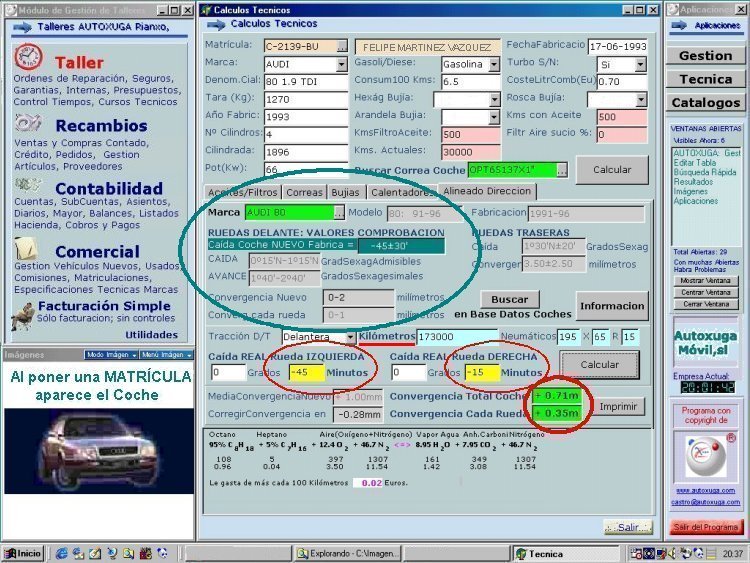750x563 pixels.
Task: Click Salir del Programa button
Action: coord(706,527)
